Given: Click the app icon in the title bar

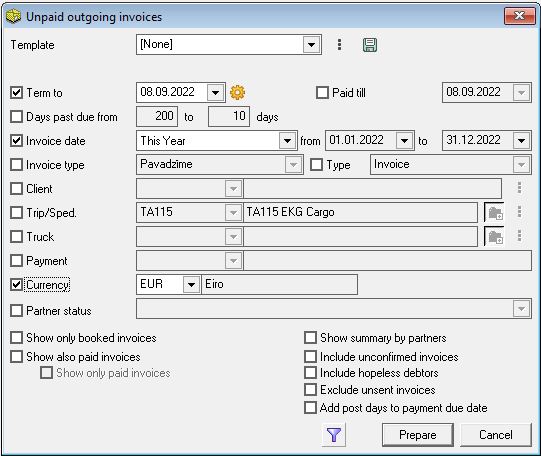Looking at the screenshot, I should [13, 16].
